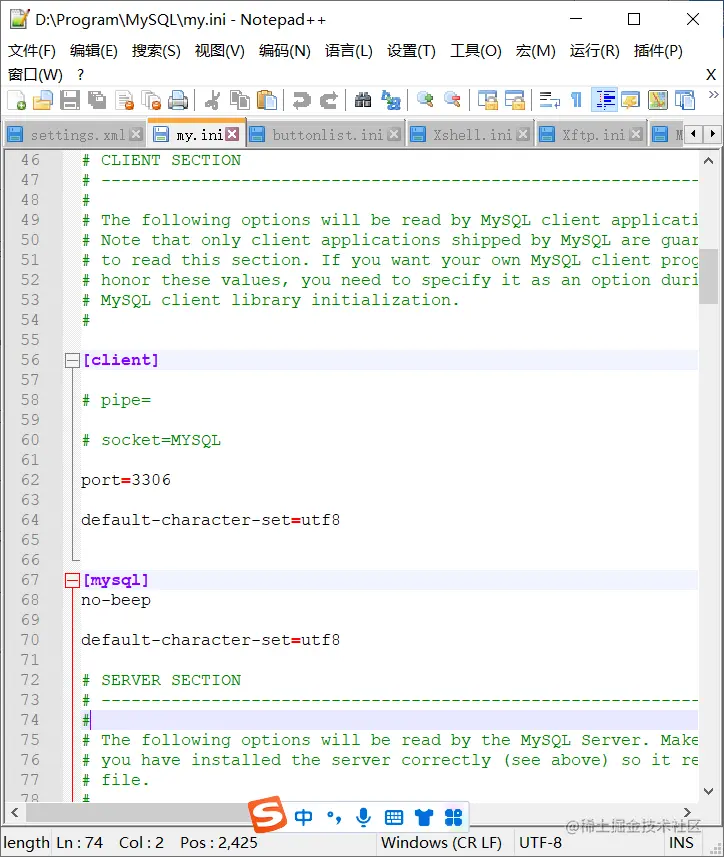Open the 宏(M) menu

coord(535,51)
